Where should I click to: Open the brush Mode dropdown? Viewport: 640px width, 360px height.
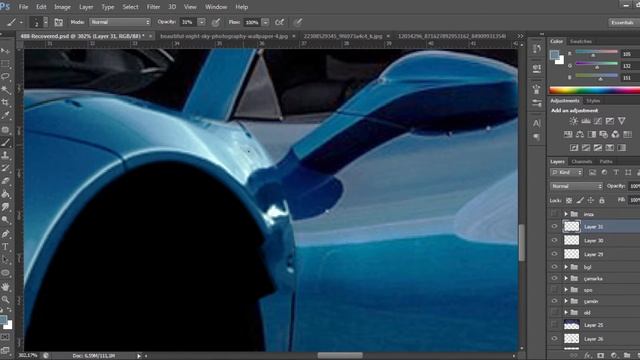click(x=120, y=22)
